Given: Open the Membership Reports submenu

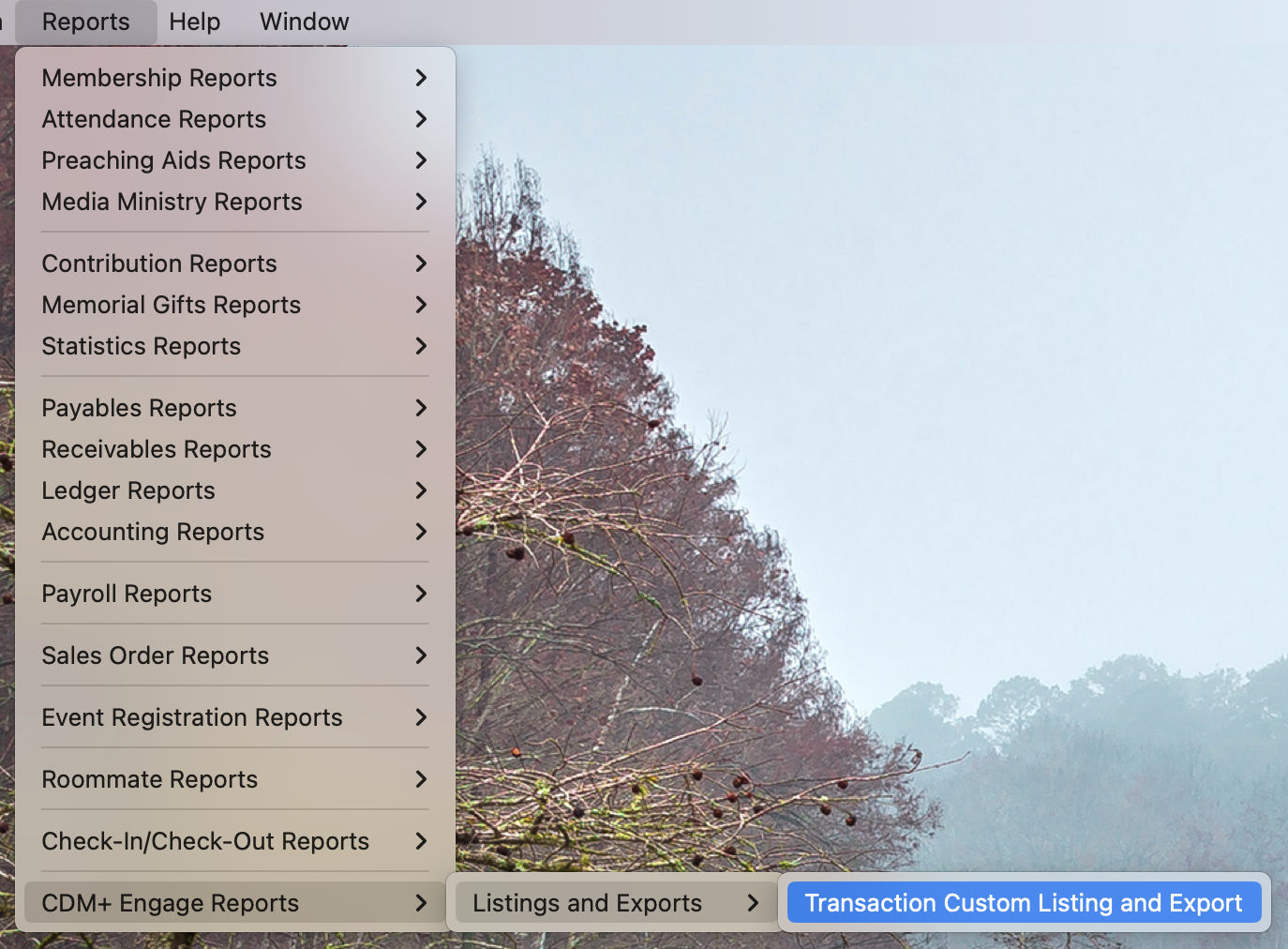Looking at the screenshot, I should tap(159, 78).
